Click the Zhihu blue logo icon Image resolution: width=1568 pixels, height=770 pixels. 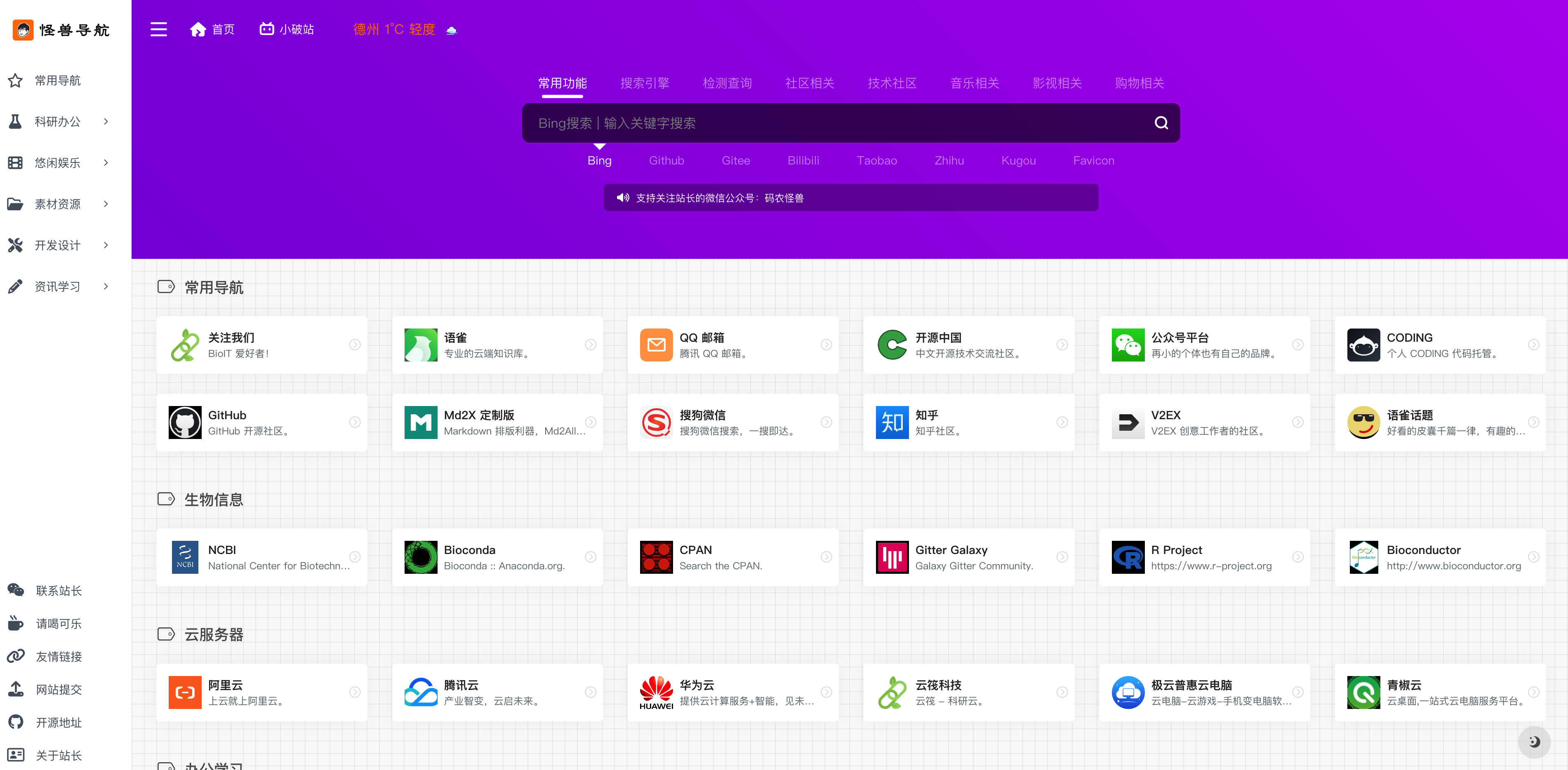tap(892, 423)
